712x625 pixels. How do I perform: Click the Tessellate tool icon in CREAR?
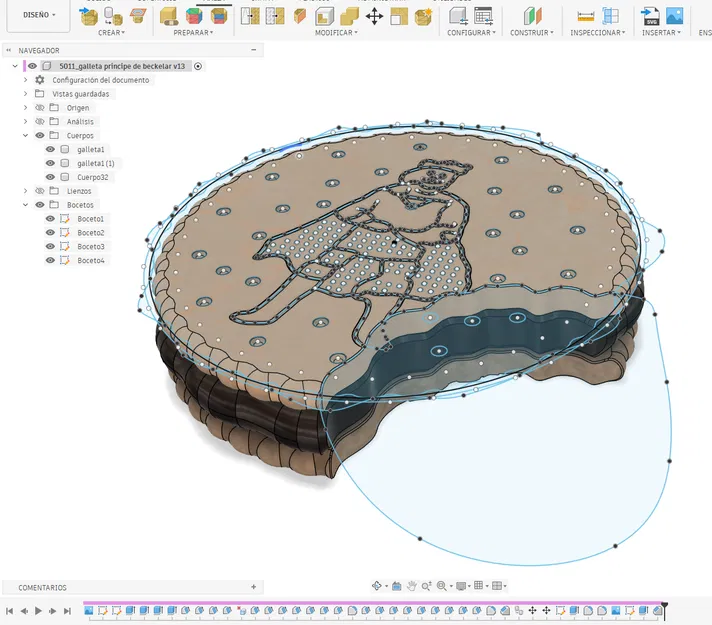(113, 16)
